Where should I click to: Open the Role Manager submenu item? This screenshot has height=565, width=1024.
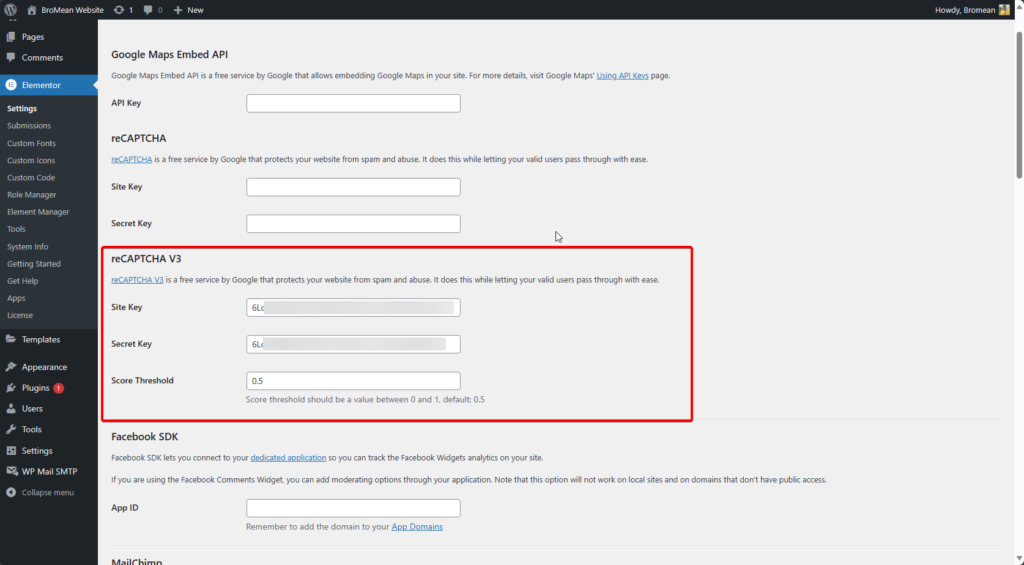coord(32,195)
